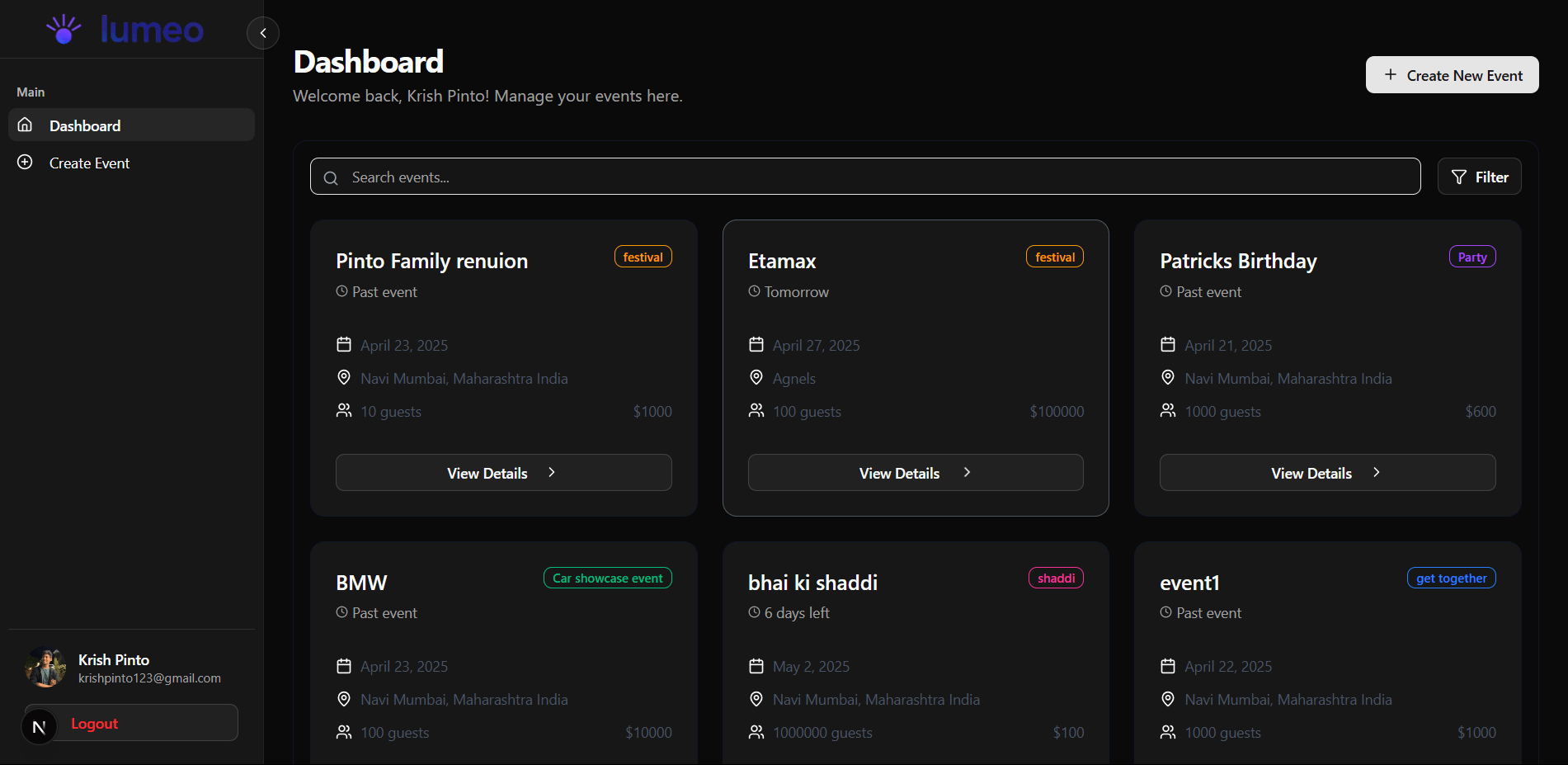Screen dimensions: 1568x765
Task: Click the funnel icon on the Filter button
Action: 1457,176
